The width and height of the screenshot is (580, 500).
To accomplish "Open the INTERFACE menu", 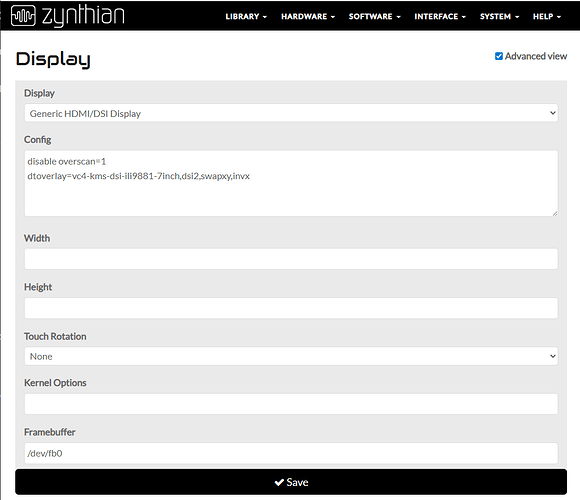I will 440,17.
